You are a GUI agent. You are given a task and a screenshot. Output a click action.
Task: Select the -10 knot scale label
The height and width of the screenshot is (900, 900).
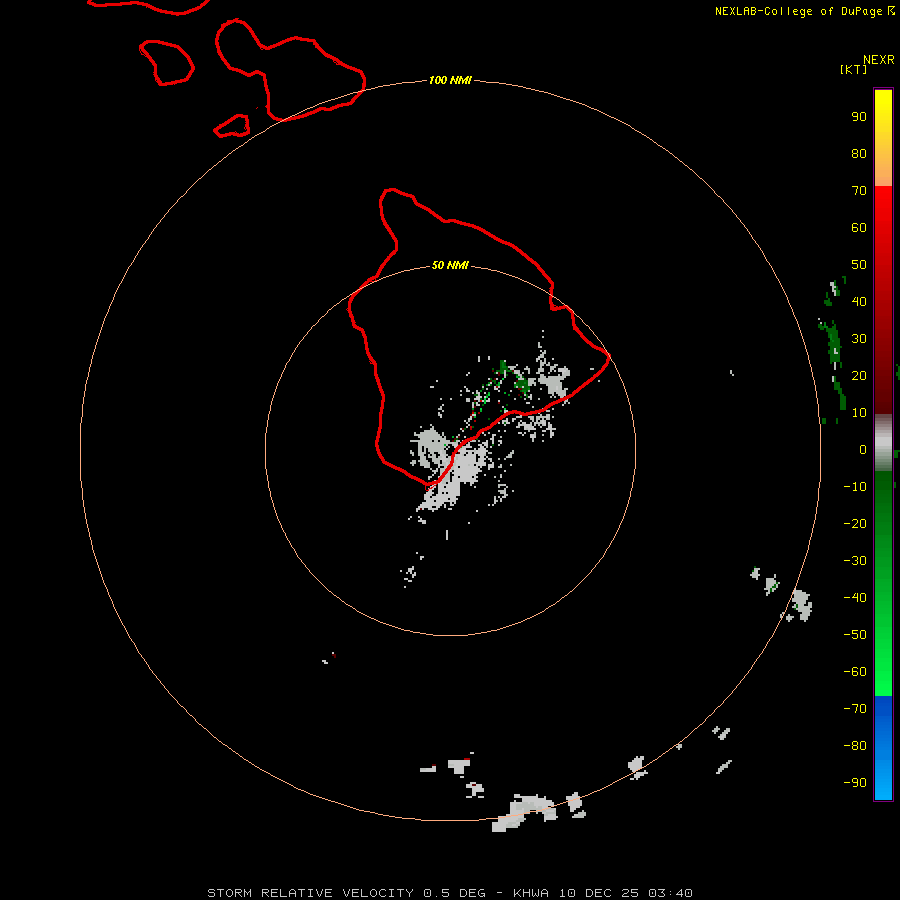855,487
